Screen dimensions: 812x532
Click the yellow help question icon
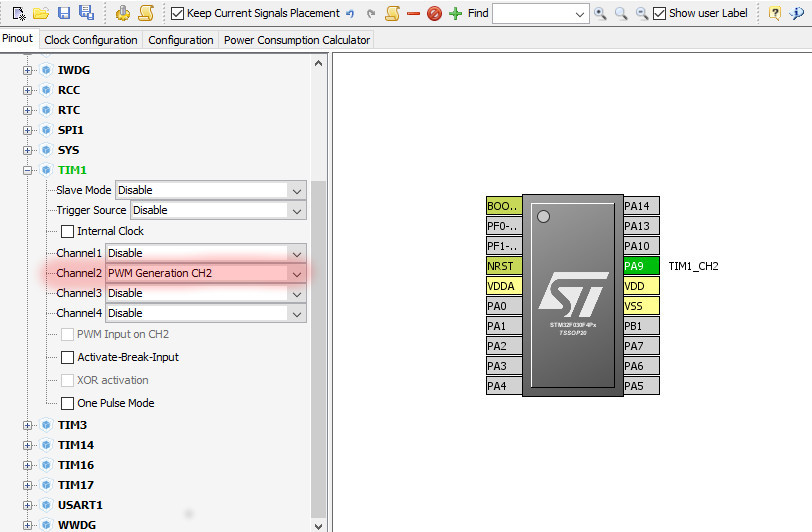(775, 13)
